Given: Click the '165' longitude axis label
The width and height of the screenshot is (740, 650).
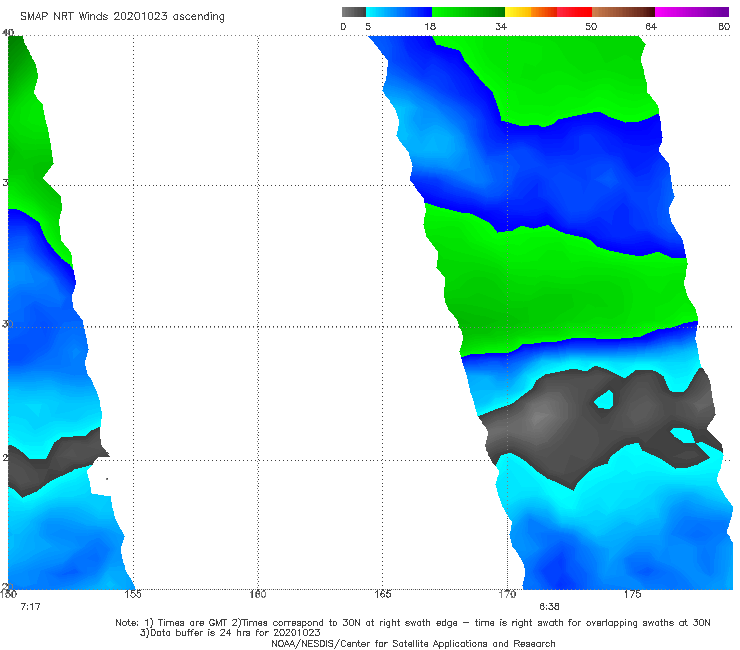Looking at the screenshot, I should (x=382, y=594).
